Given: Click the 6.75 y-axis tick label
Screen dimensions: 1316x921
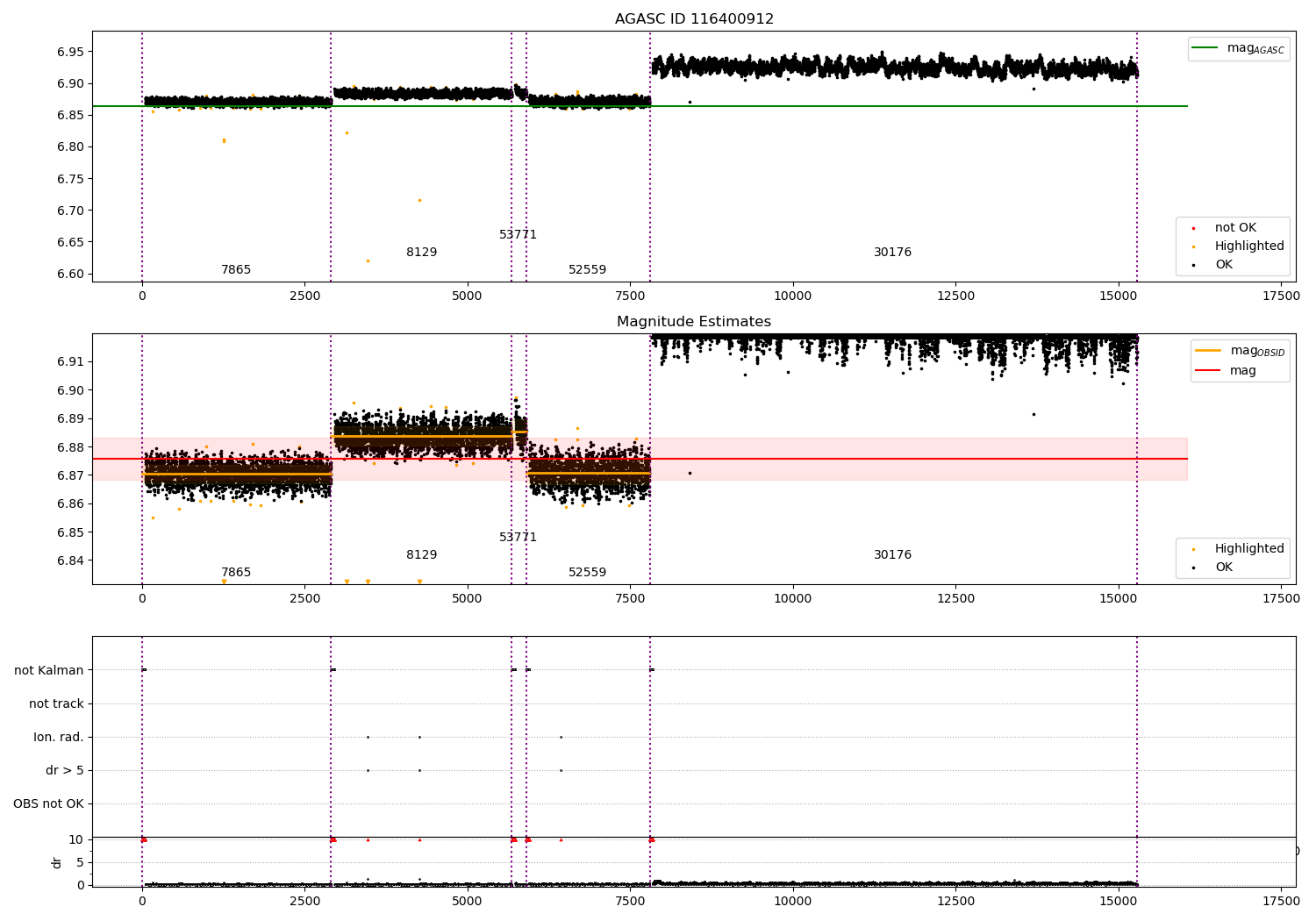Looking at the screenshot, I should [70, 178].
